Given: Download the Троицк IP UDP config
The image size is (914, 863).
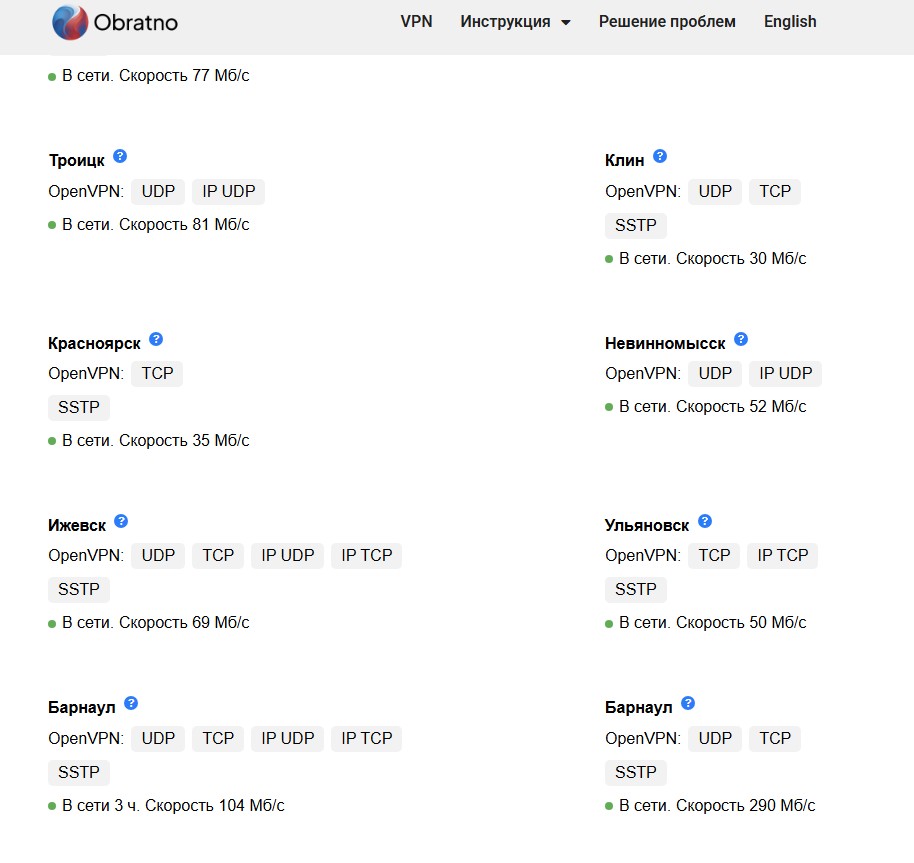Looking at the screenshot, I should (228, 192).
